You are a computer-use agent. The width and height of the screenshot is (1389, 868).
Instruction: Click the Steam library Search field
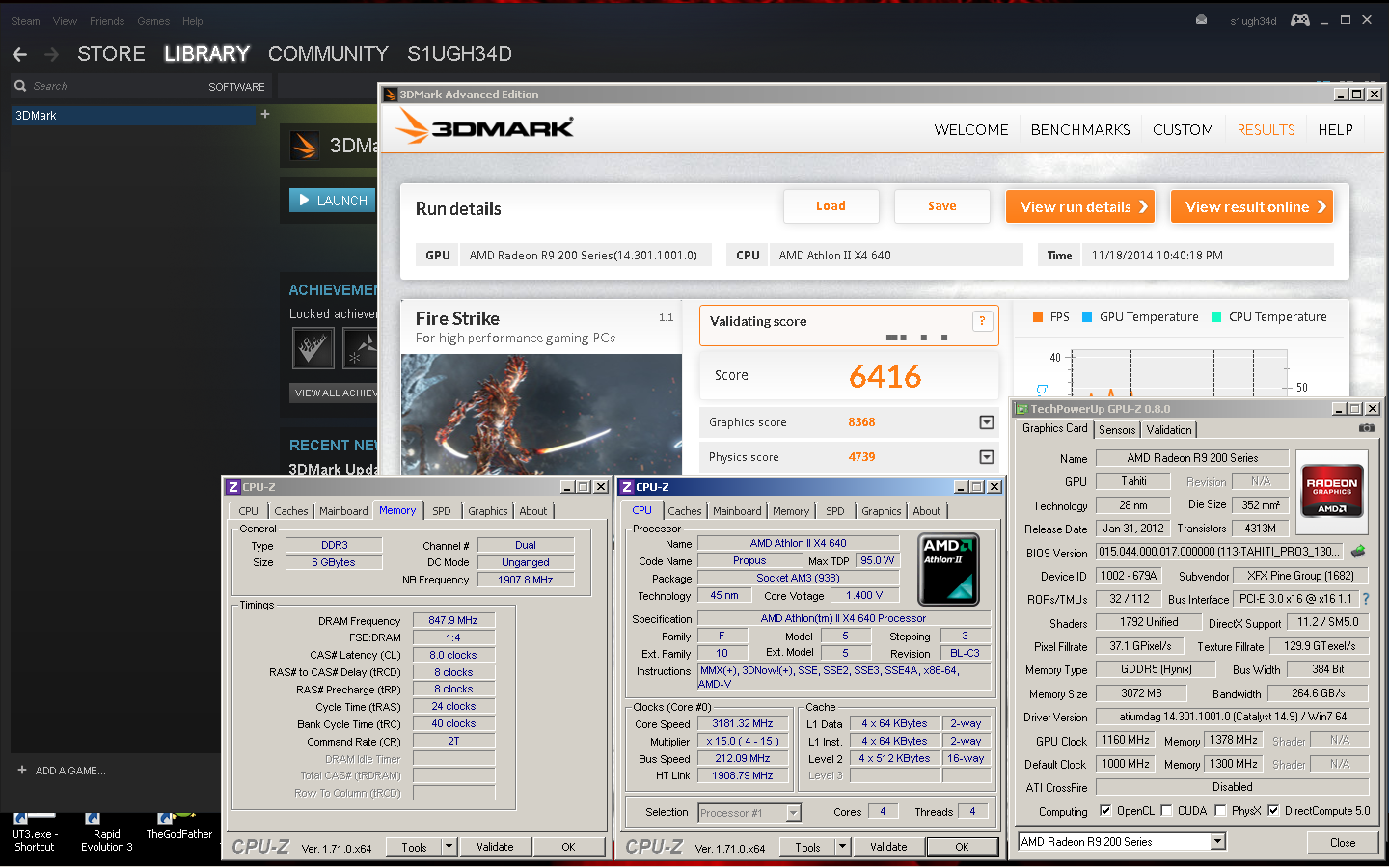coord(106,86)
